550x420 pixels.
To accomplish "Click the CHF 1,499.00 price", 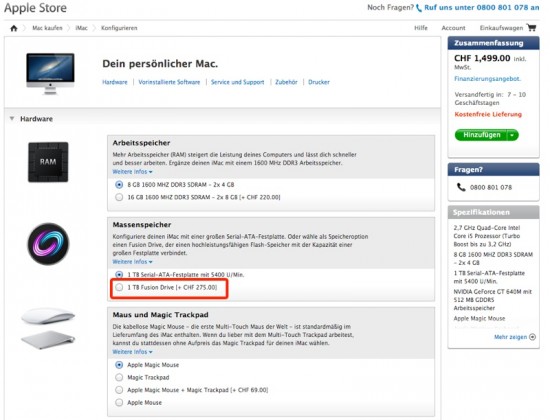I will [x=482, y=58].
